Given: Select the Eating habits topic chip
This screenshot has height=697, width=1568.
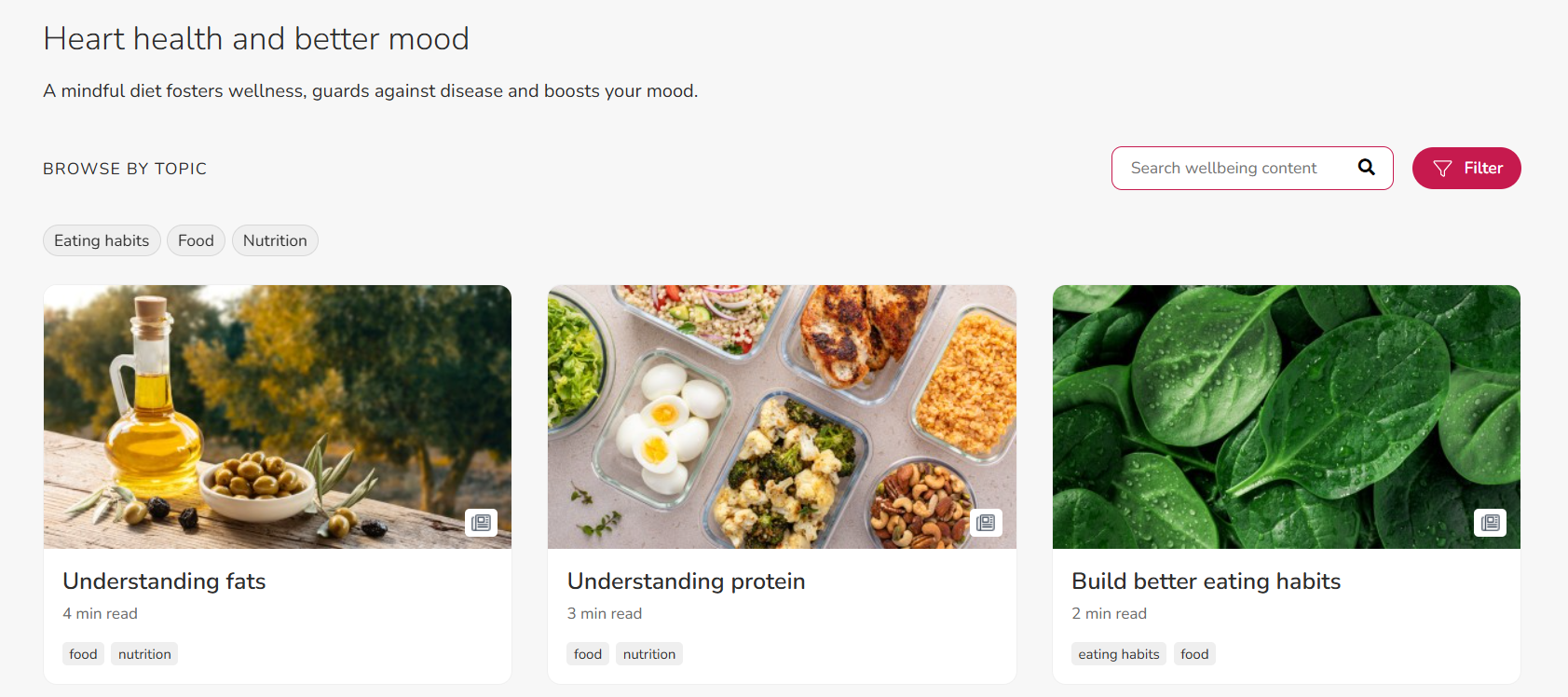Looking at the screenshot, I should point(102,240).
